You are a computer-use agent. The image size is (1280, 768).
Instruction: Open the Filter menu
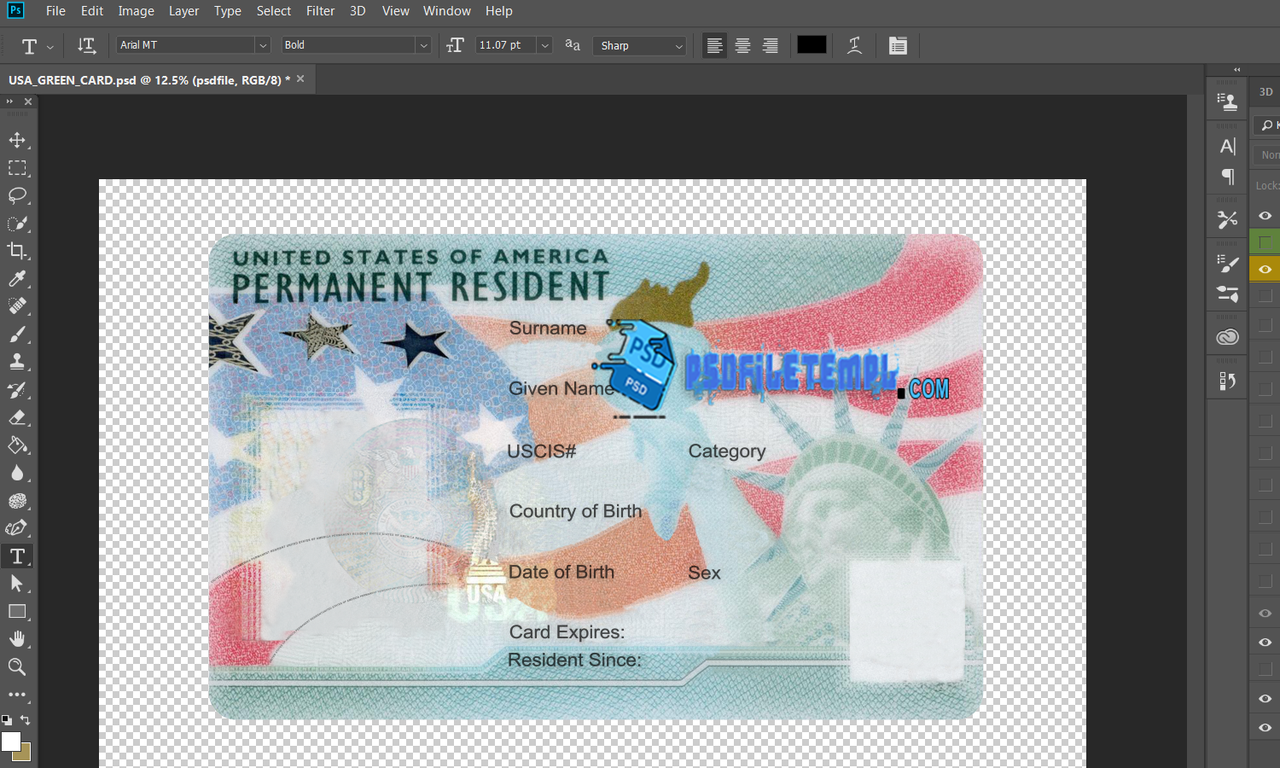coord(320,11)
